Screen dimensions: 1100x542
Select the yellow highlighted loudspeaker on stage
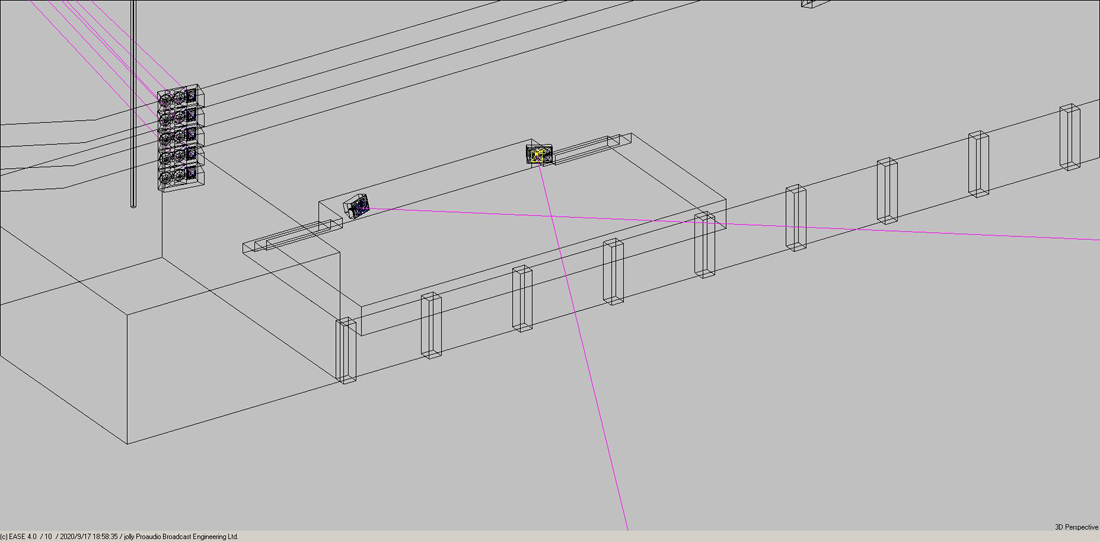[x=539, y=153]
